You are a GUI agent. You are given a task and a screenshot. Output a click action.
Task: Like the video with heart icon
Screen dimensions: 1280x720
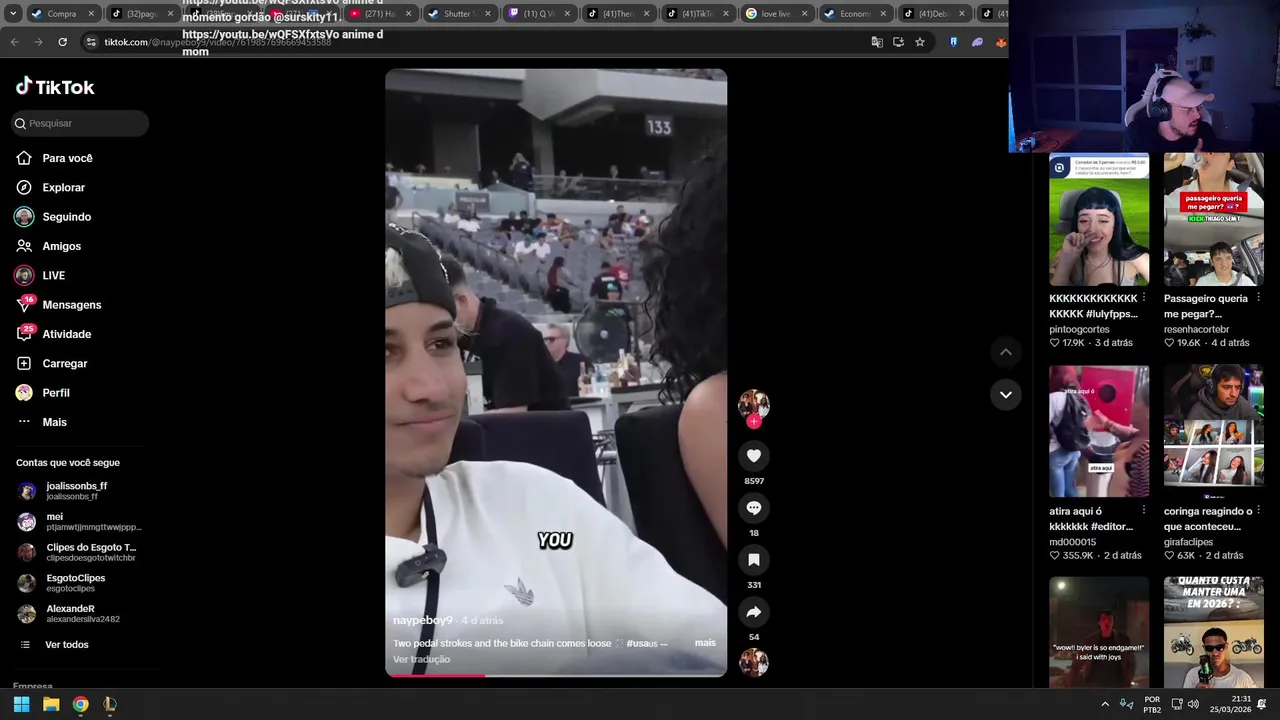pos(754,456)
